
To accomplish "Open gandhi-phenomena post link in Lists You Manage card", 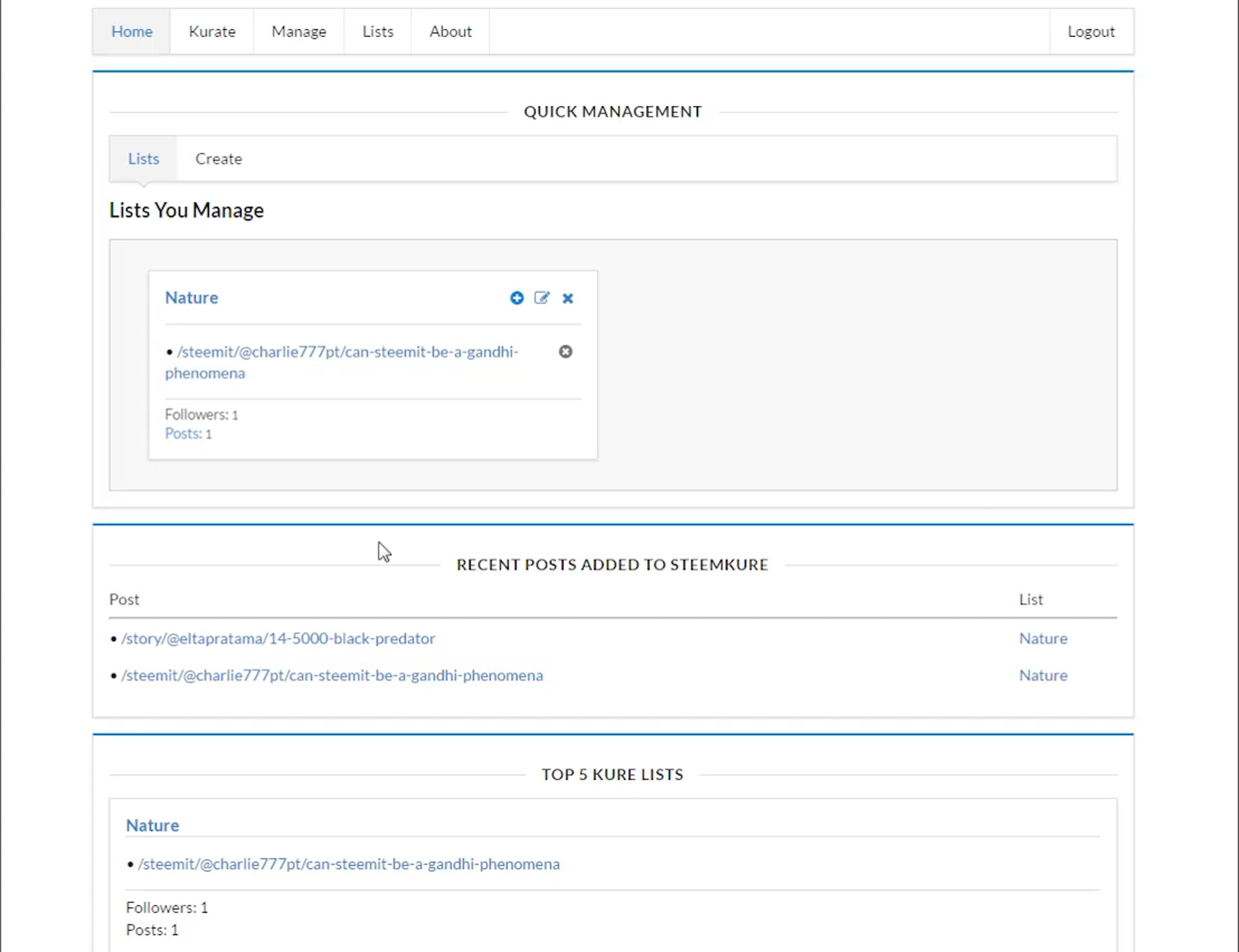I will 342,363.
